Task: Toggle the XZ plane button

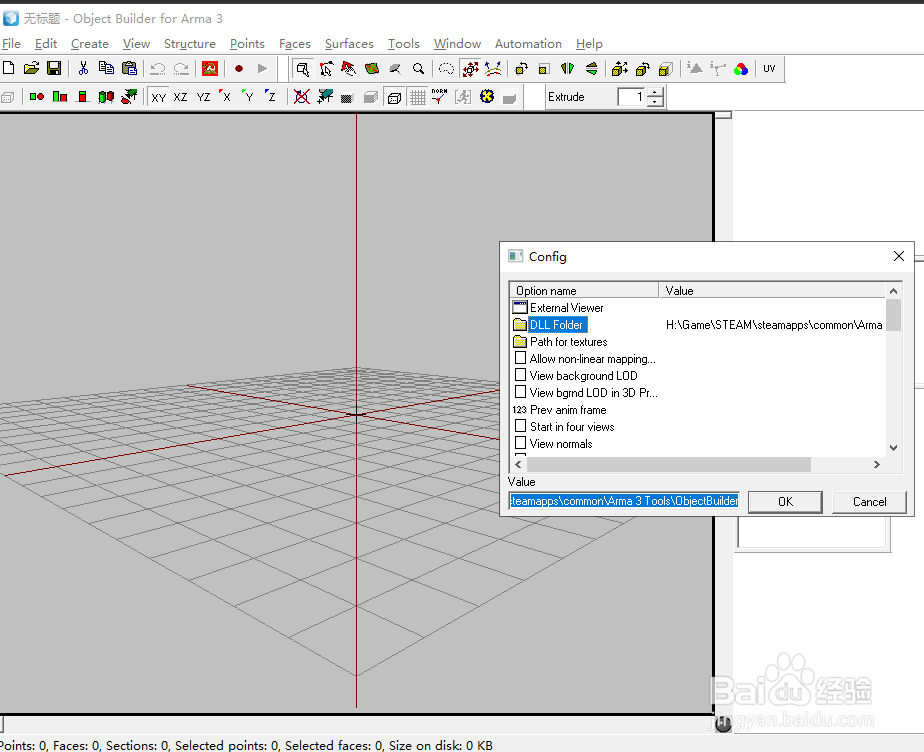Action: [180, 97]
